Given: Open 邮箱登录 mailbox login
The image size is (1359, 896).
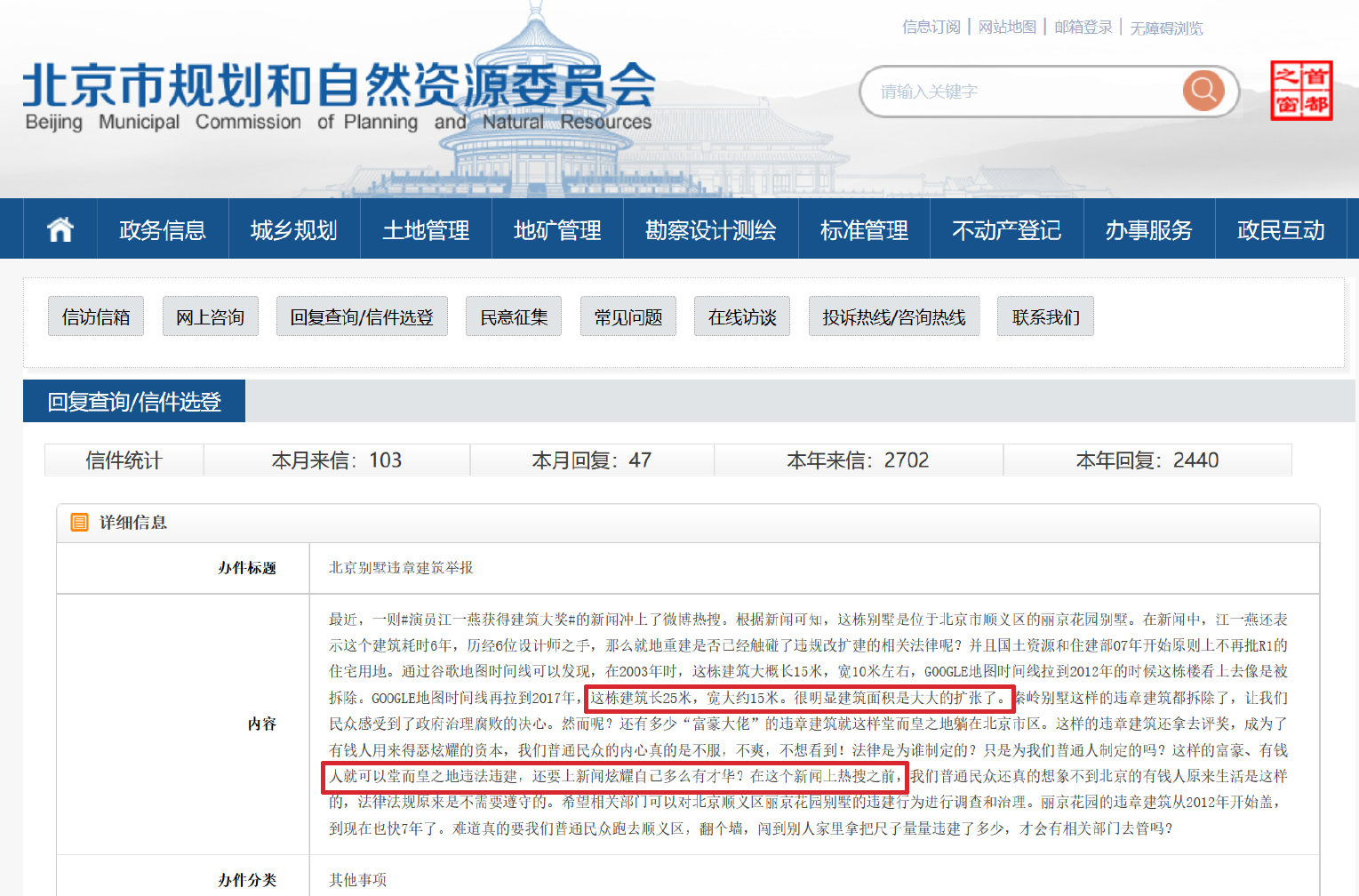Looking at the screenshot, I should pyautogui.click(x=1083, y=28).
